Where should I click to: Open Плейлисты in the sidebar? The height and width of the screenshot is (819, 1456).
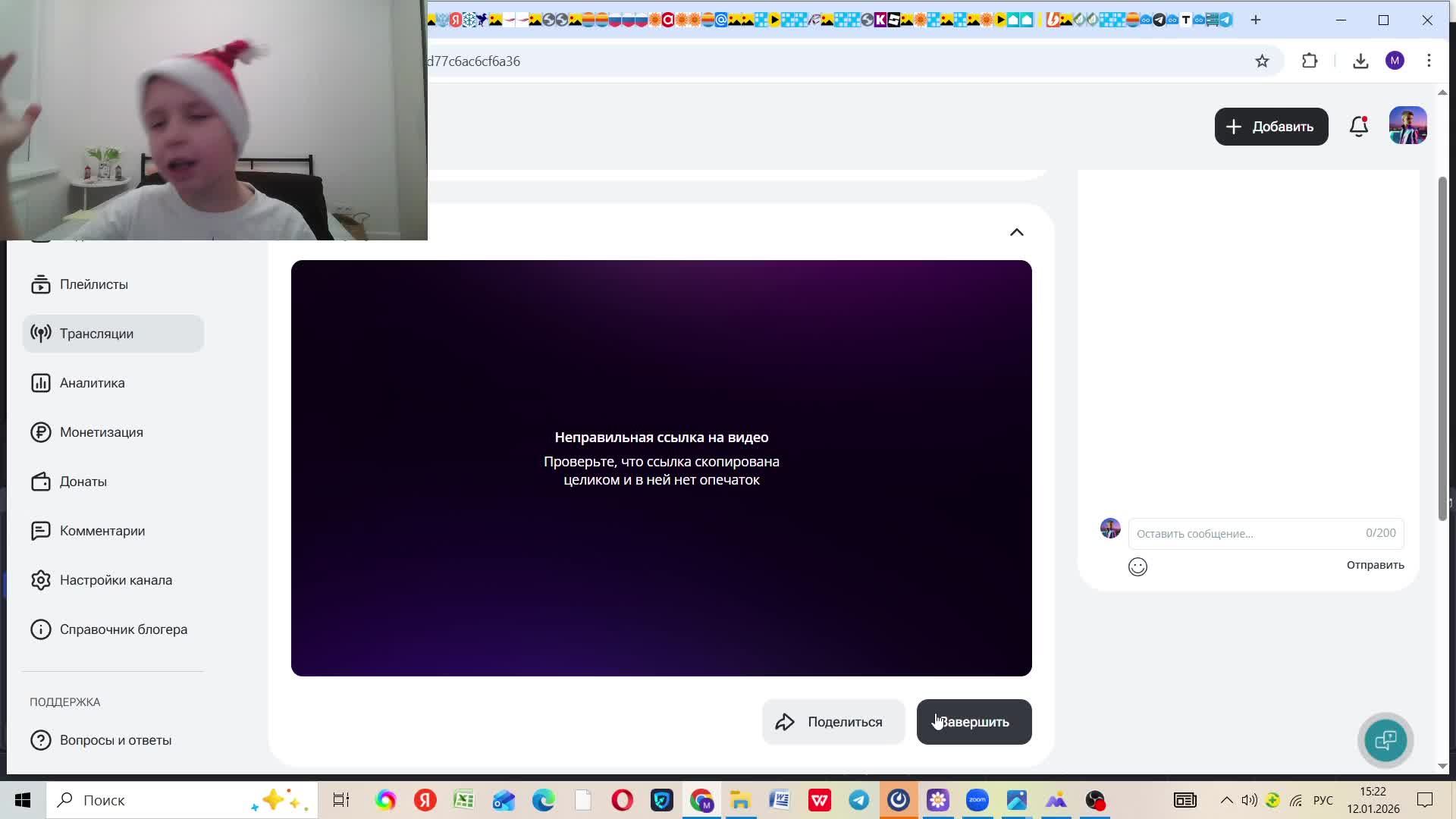(x=94, y=284)
